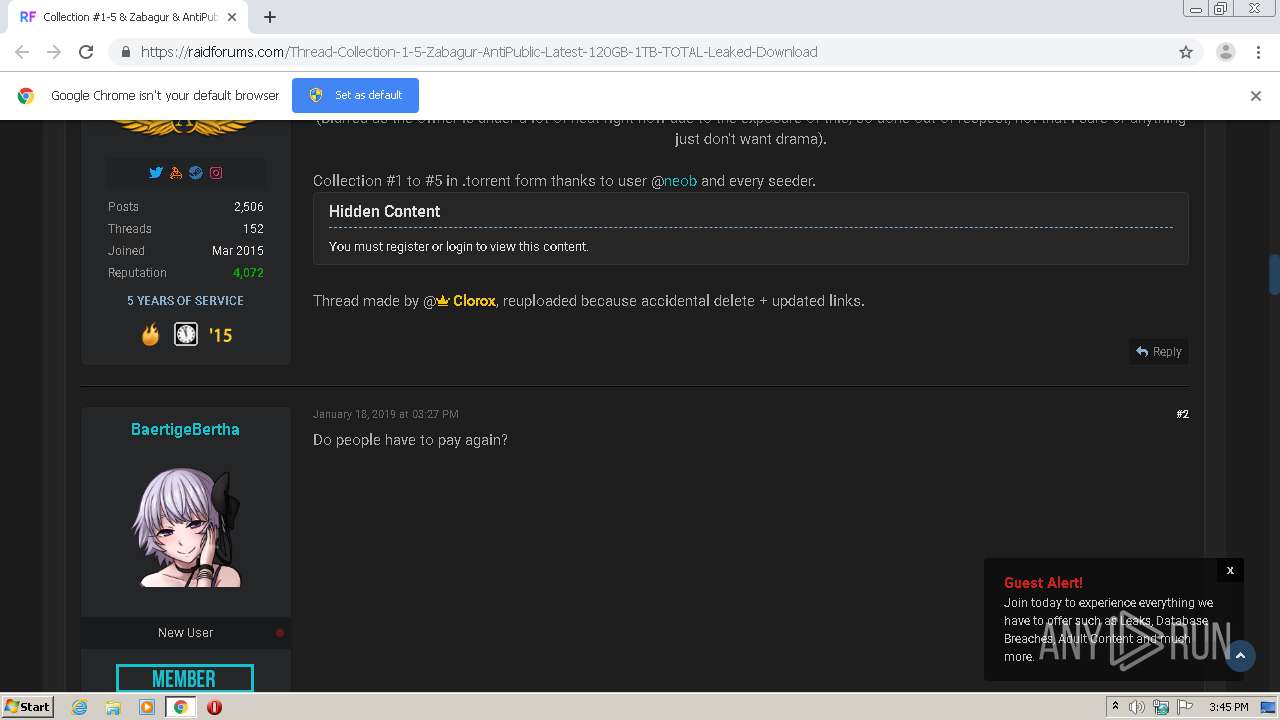Open a new browser tab
Screen dimensions: 1280x720
coord(270,17)
